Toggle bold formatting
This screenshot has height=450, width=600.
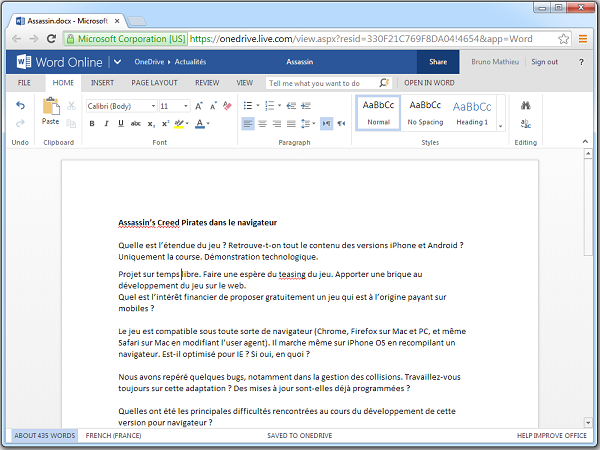[x=92, y=124]
